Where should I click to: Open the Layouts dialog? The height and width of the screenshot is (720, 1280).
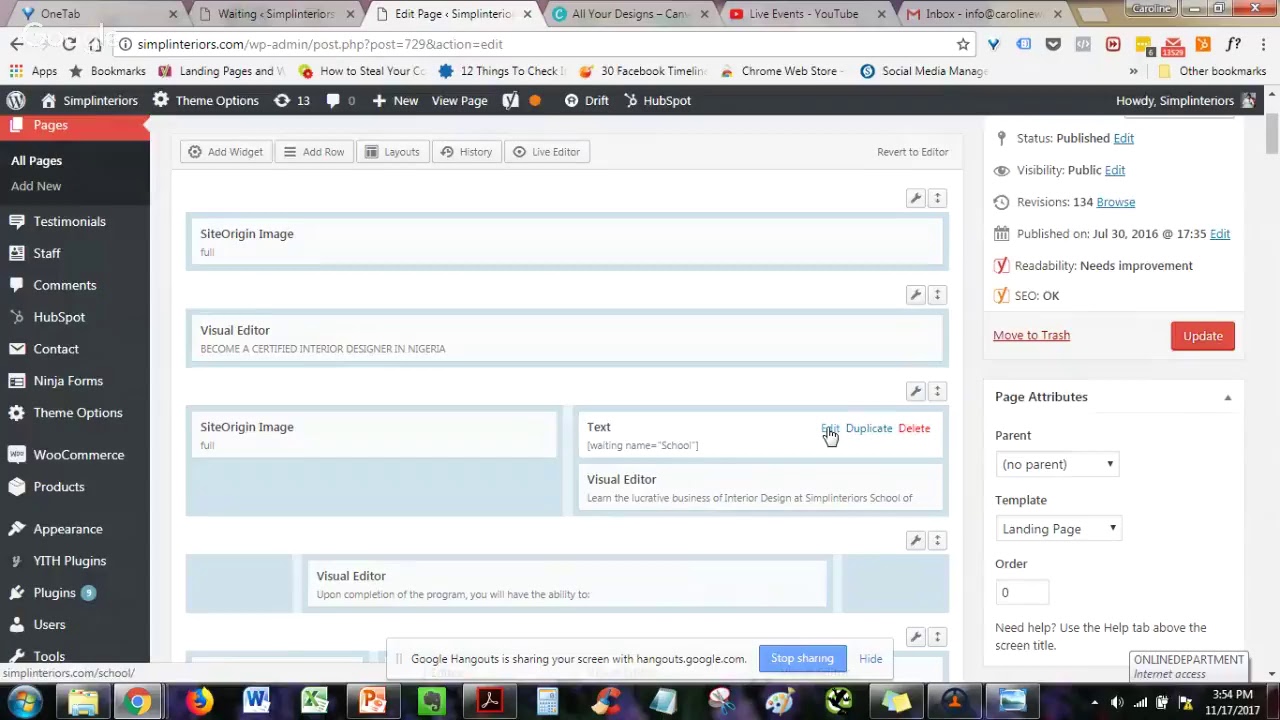[392, 152]
